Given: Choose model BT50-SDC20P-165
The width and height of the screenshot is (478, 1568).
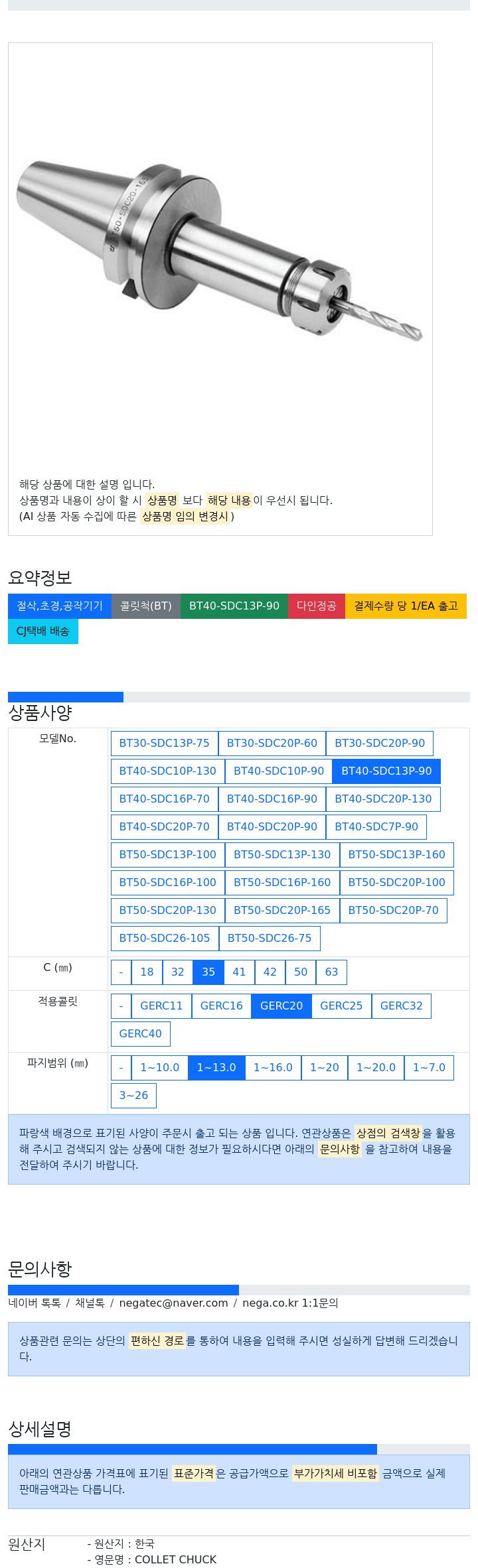Looking at the screenshot, I should 282,911.
